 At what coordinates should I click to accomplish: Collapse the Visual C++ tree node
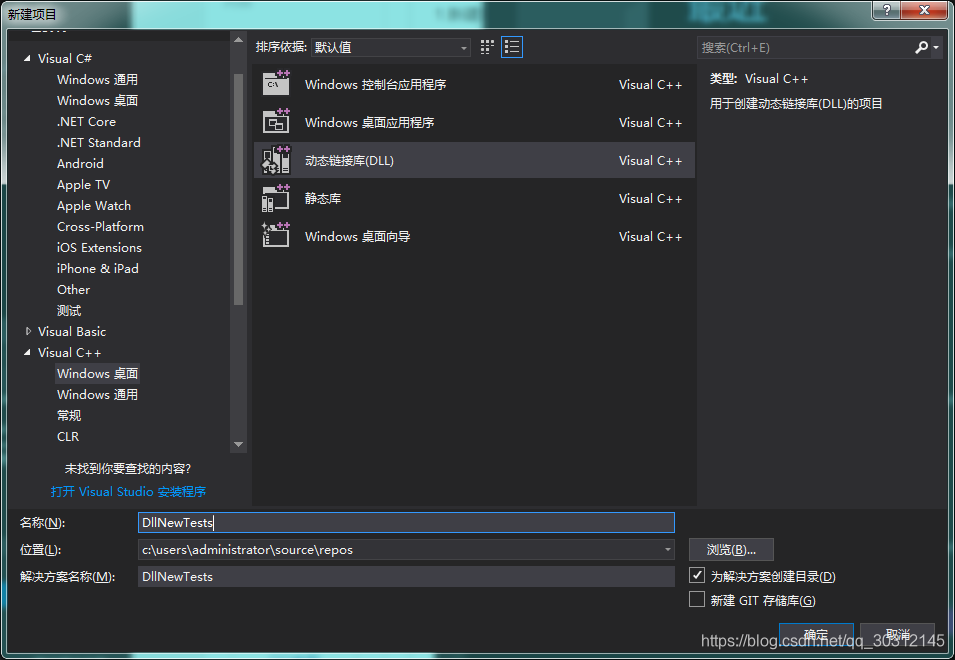[x=27, y=353]
